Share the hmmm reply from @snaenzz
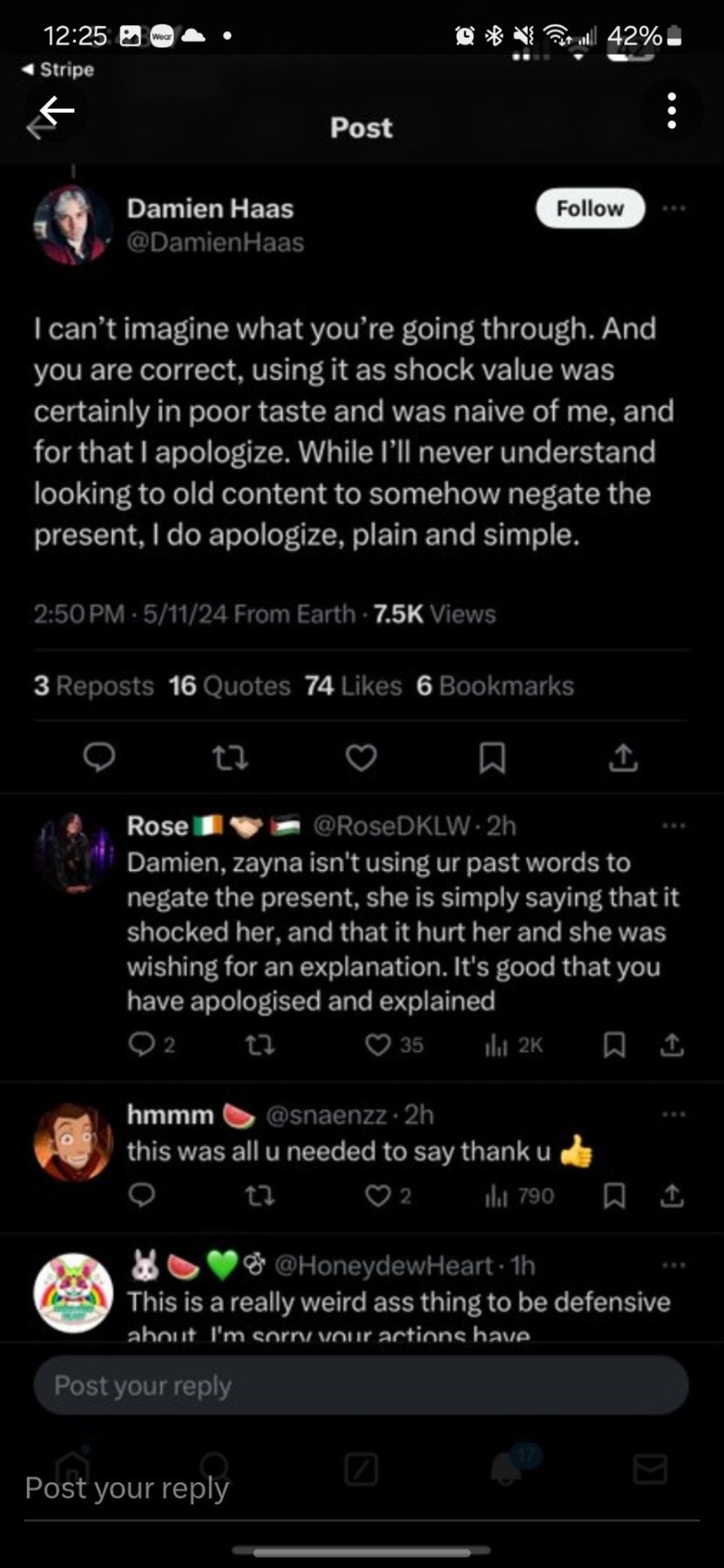The height and width of the screenshot is (1568, 724). [x=672, y=1196]
